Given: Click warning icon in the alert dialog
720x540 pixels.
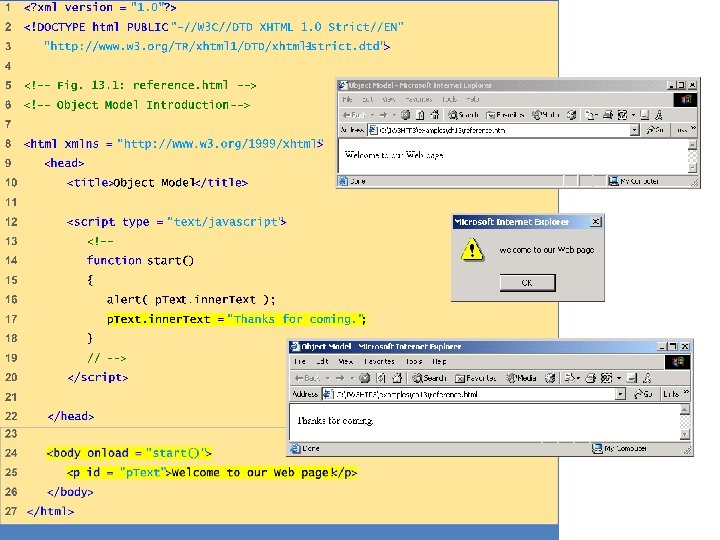Looking at the screenshot, I should click(x=472, y=250).
